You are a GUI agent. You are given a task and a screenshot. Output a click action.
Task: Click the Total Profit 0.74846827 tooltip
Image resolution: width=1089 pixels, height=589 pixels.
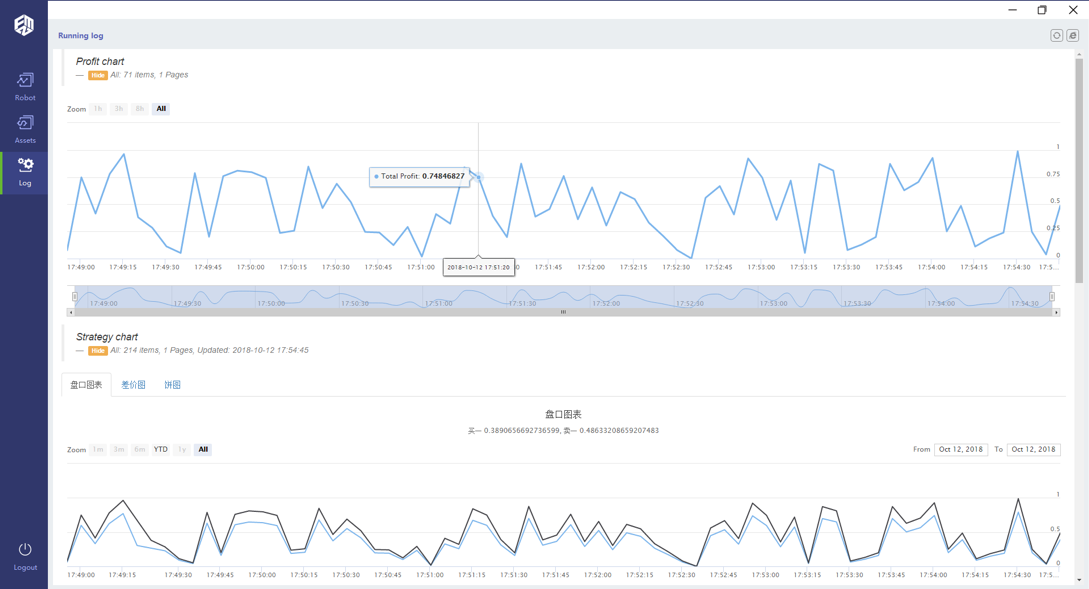(419, 176)
